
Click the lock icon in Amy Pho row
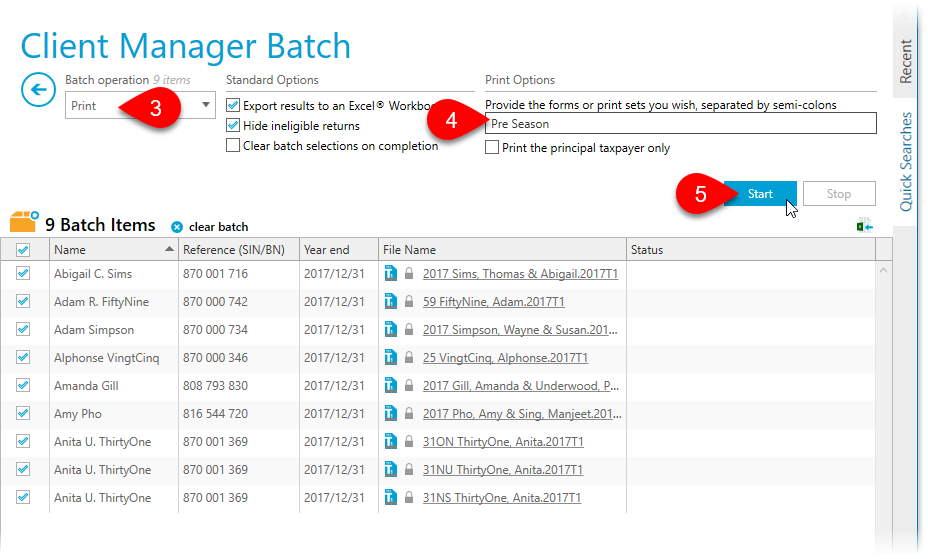point(409,413)
